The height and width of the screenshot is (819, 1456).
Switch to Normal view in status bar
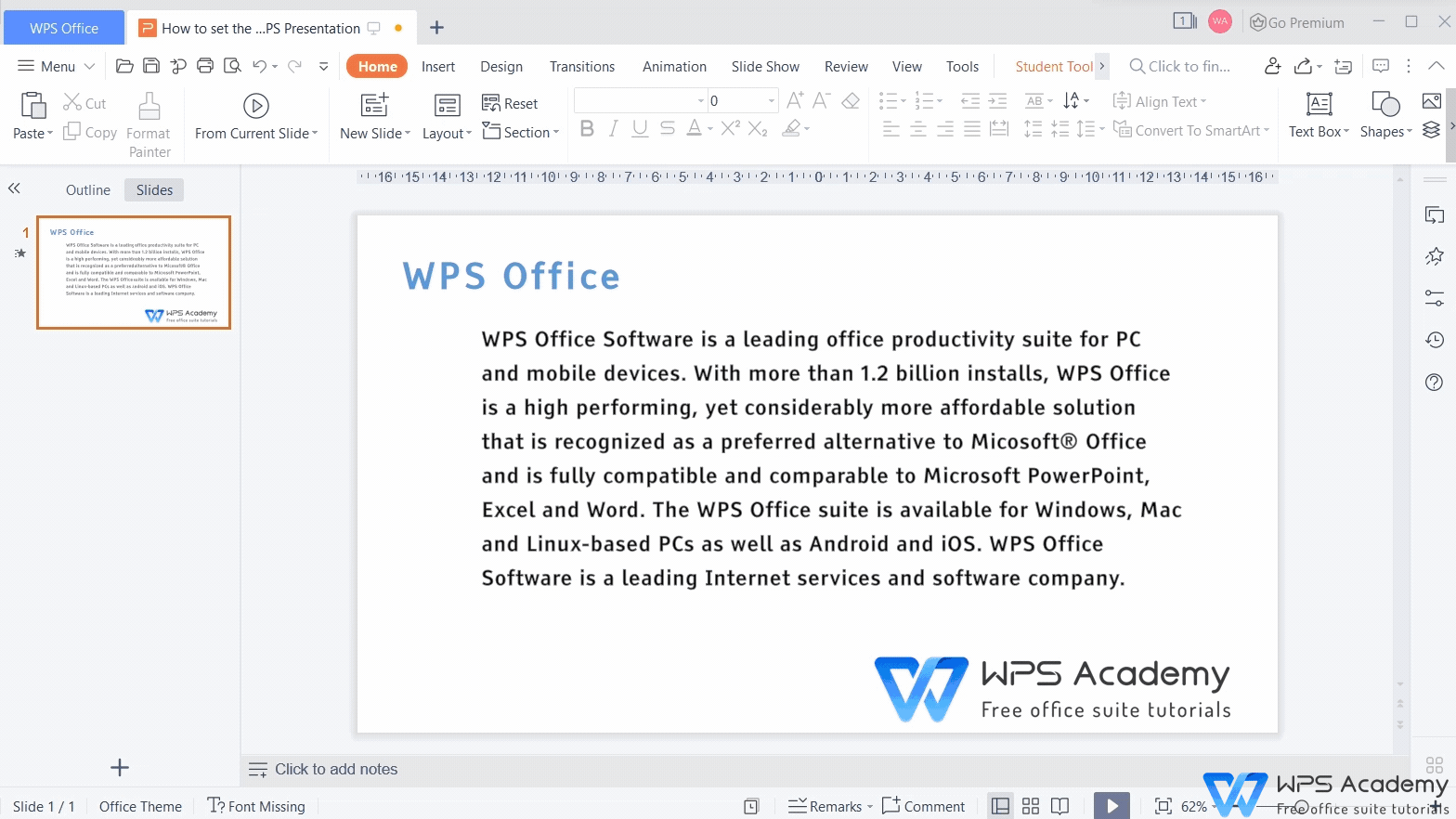(x=1000, y=806)
